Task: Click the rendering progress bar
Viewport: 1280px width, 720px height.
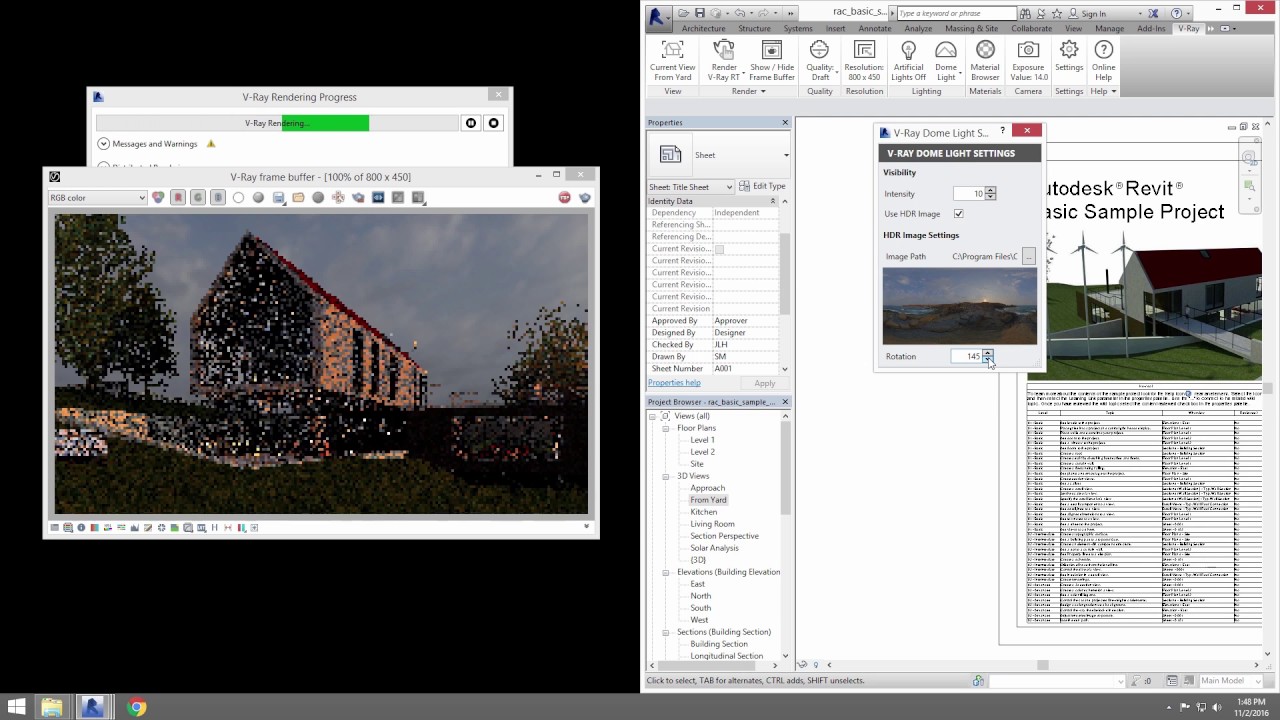Action: pyautogui.click(x=276, y=123)
